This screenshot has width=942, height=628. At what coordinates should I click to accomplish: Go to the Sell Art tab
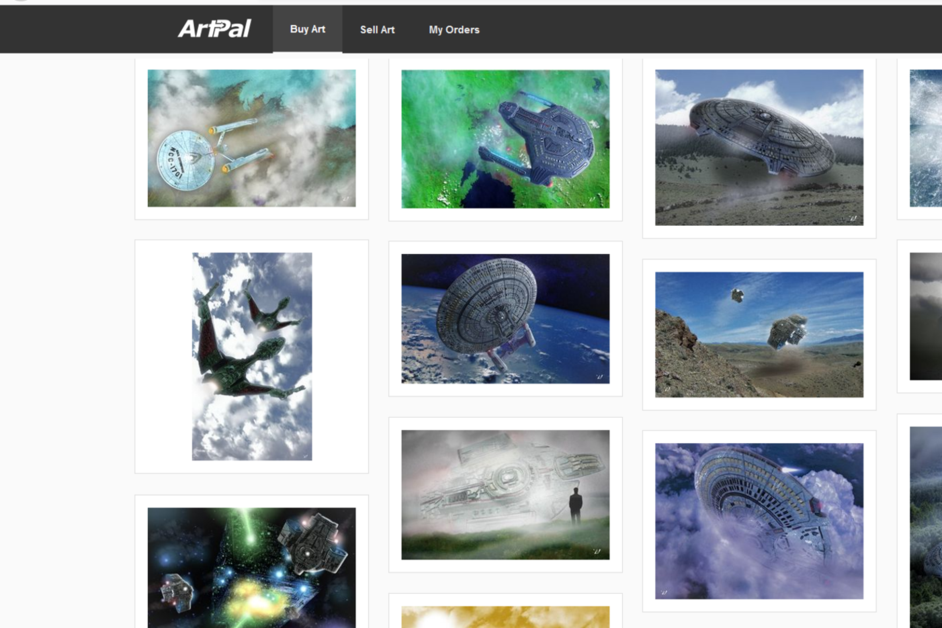[377, 29]
